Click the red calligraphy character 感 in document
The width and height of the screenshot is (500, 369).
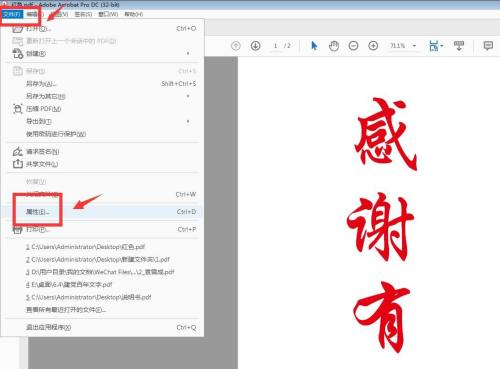pyautogui.click(x=385, y=133)
